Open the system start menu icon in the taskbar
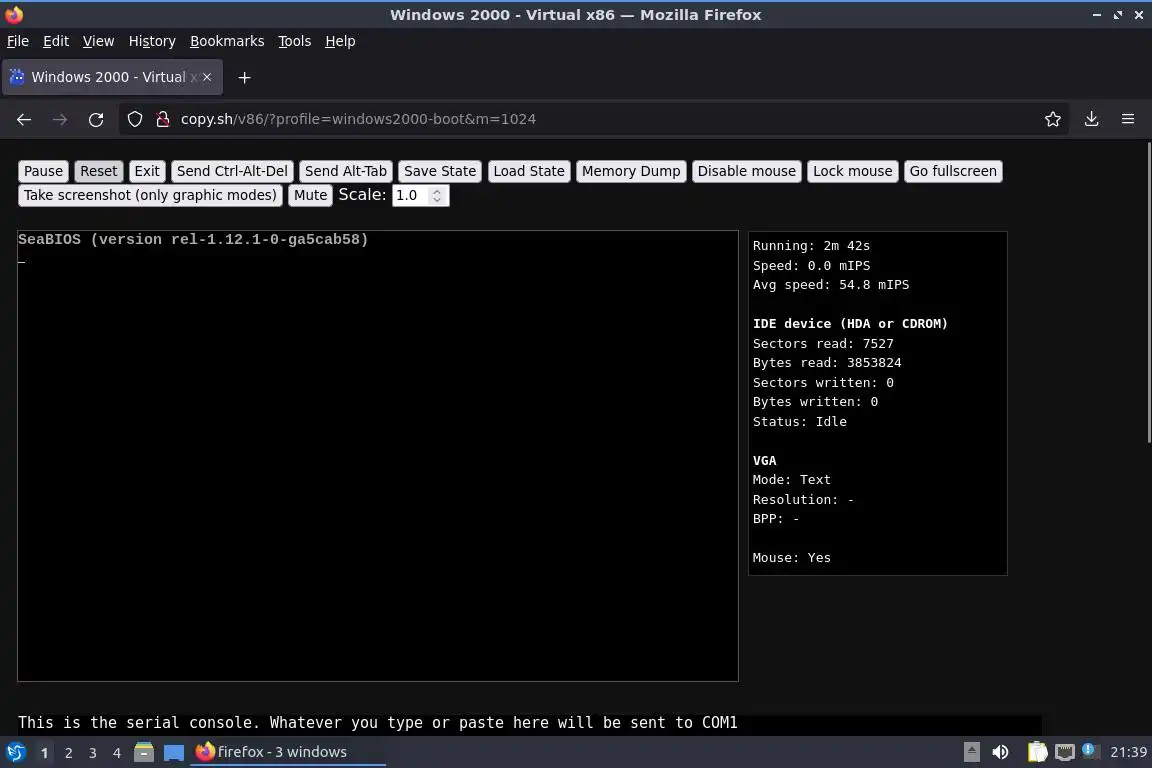The width and height of the screenshot is (1152, 768). coord(15,752)
